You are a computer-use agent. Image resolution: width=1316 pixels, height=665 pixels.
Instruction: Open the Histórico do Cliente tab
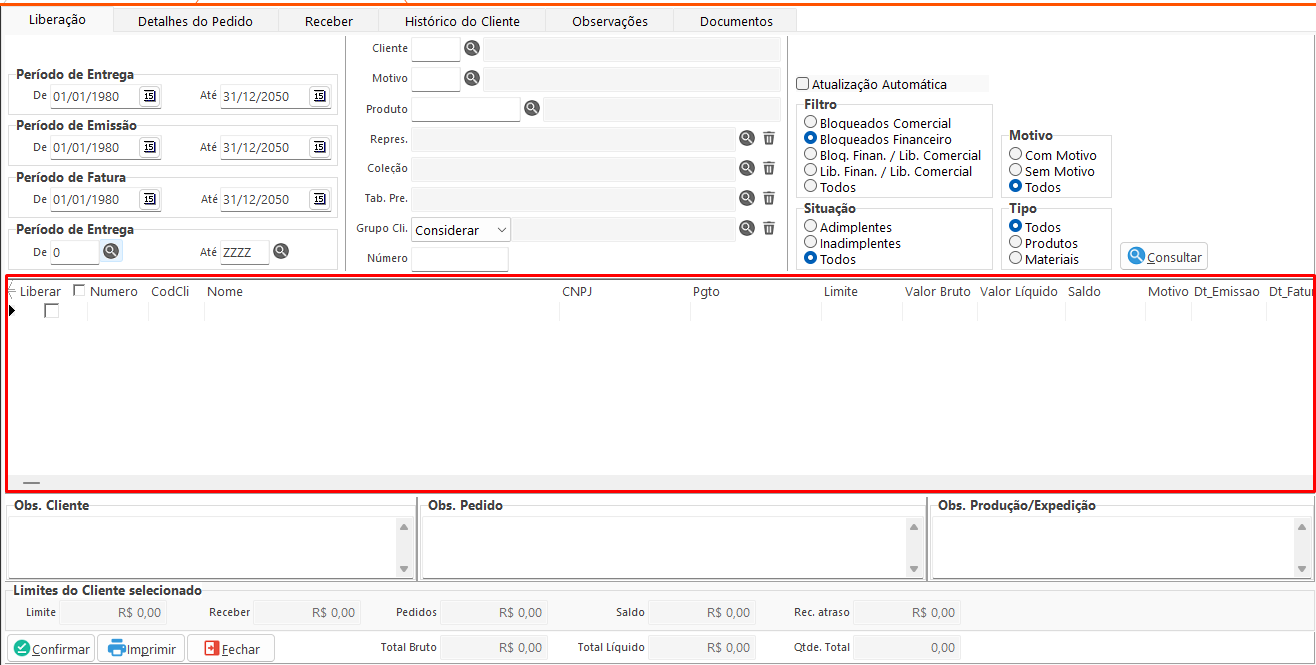[462, 21]
